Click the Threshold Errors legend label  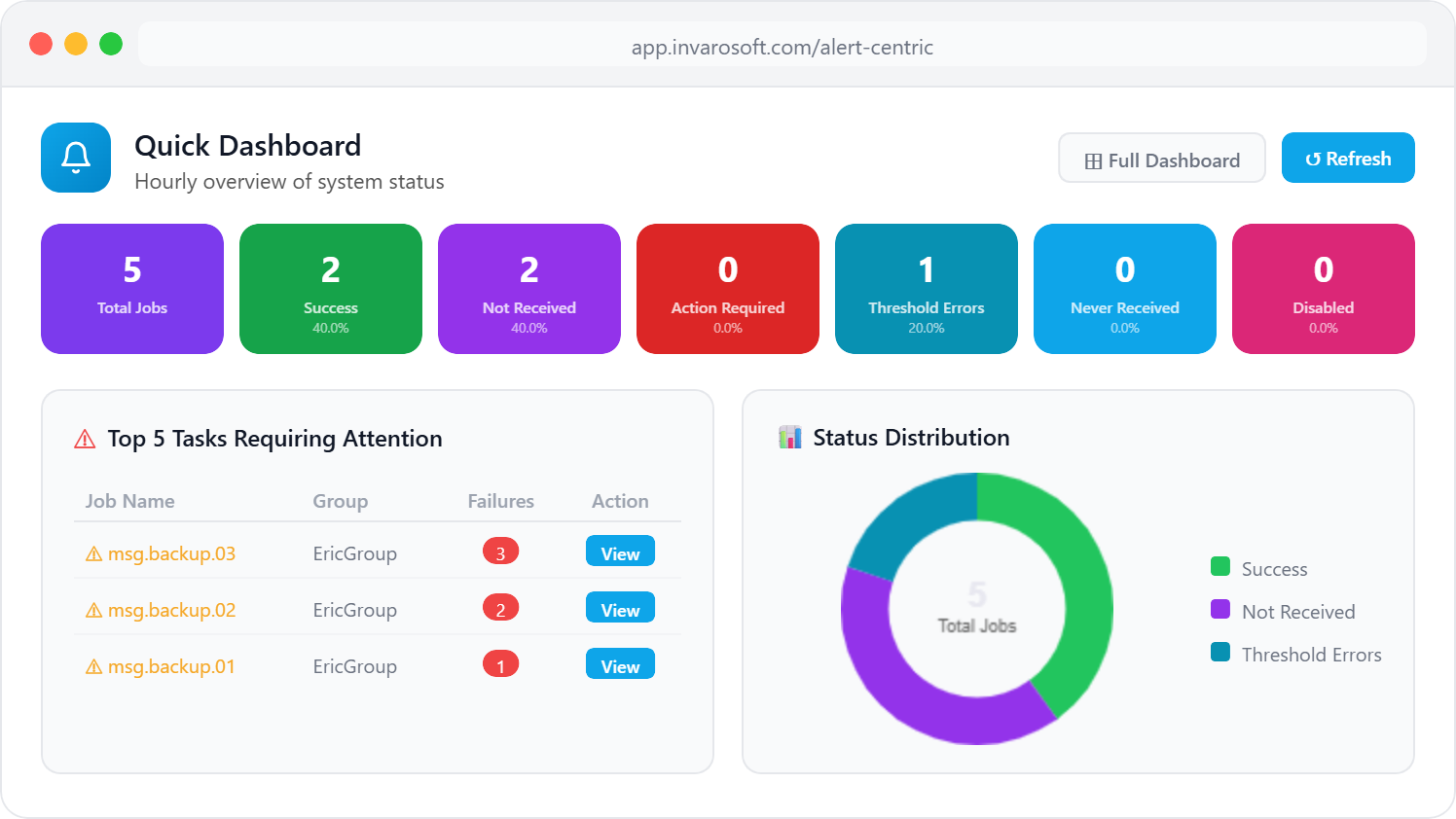coord(1311,655)
